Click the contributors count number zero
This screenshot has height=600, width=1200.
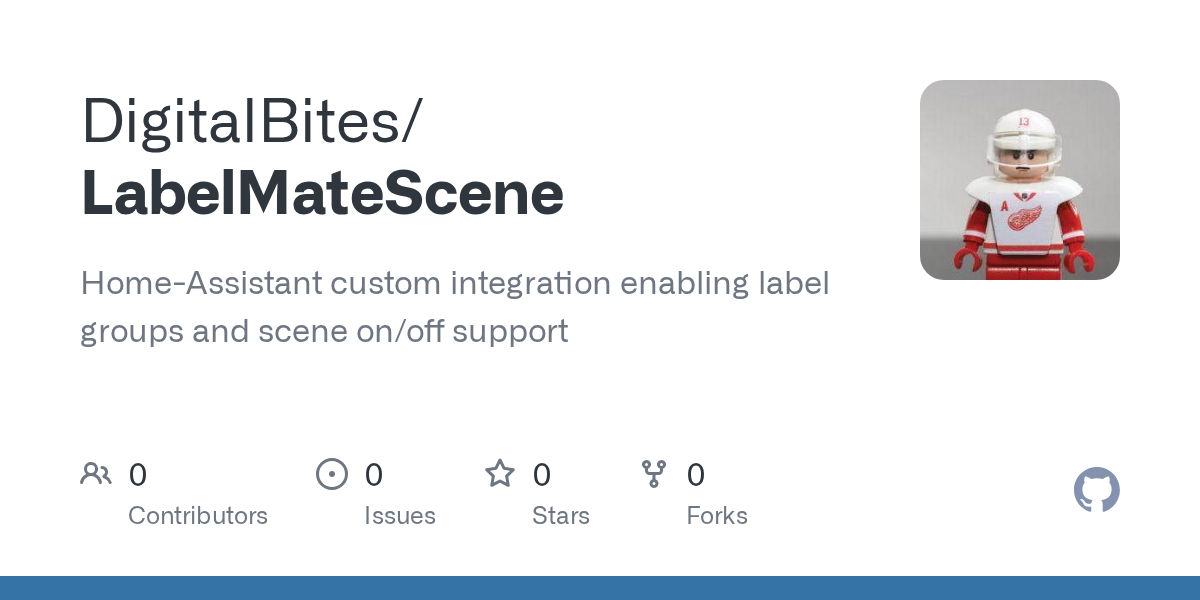point(138,475)
